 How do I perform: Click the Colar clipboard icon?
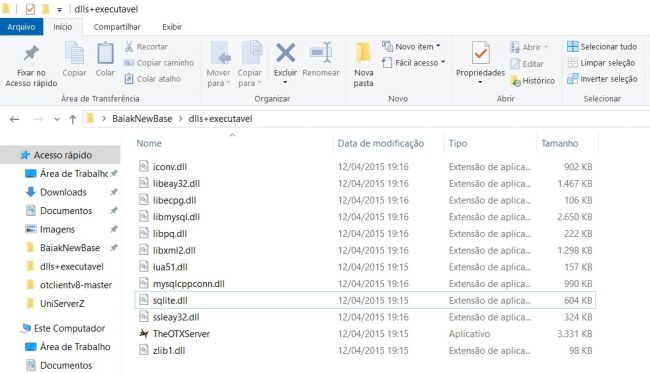105,54
